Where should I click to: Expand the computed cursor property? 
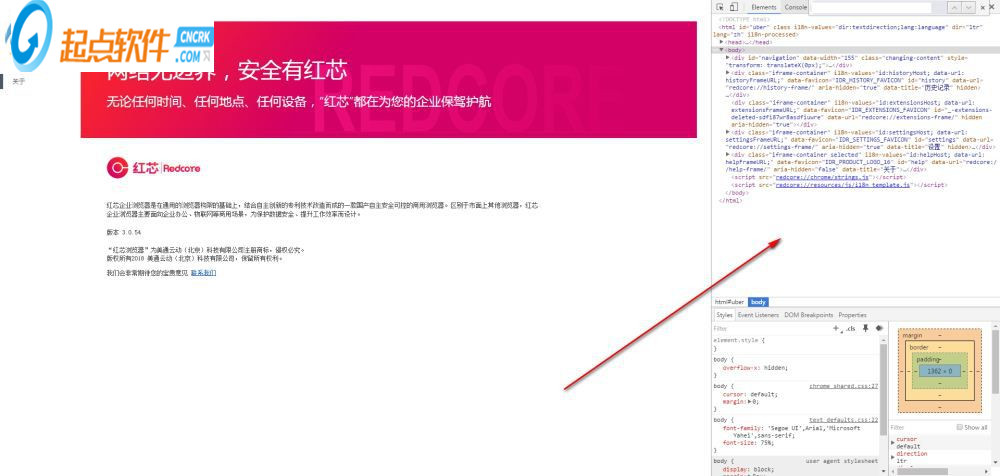click(893, 442)
